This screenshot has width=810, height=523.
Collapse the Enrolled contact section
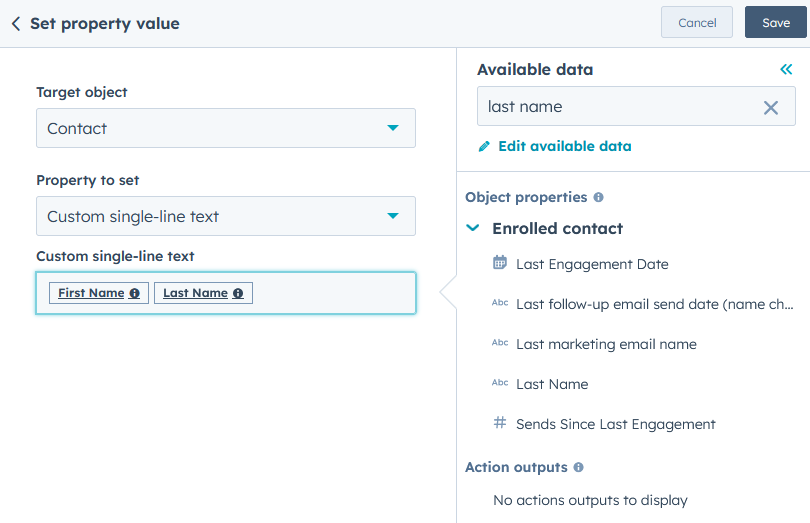473,229
